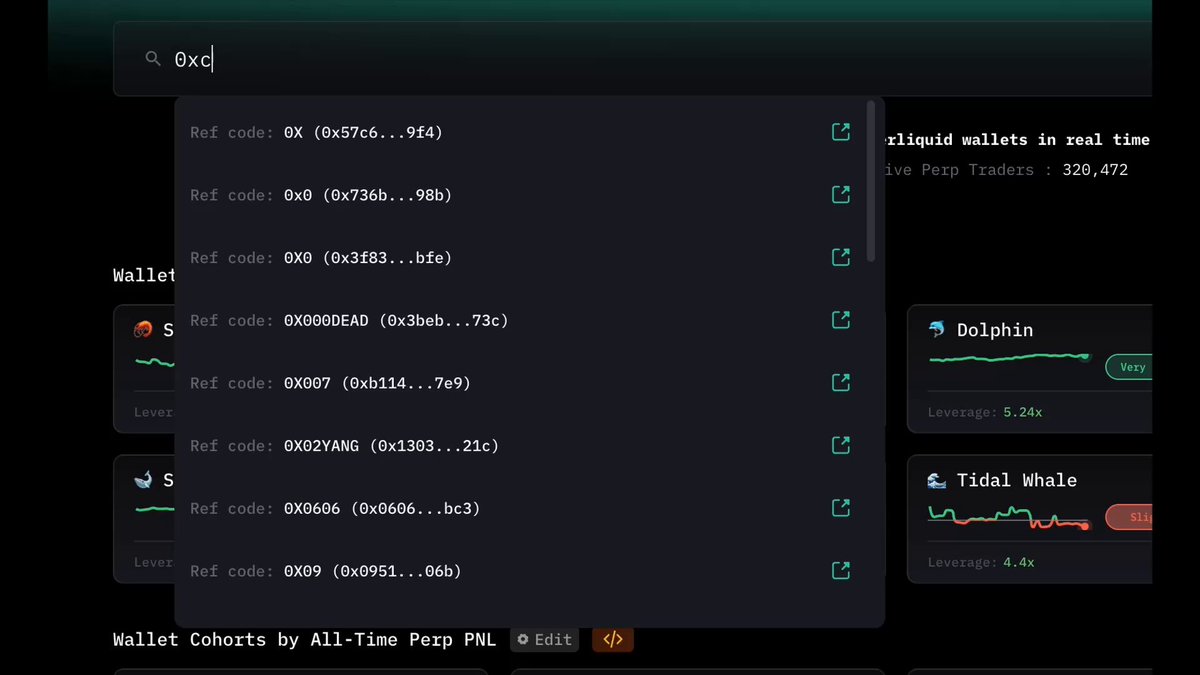1200x675 pixels.
Task: Click the Dolphin sparkline chart
Action: click(1008, 357)
